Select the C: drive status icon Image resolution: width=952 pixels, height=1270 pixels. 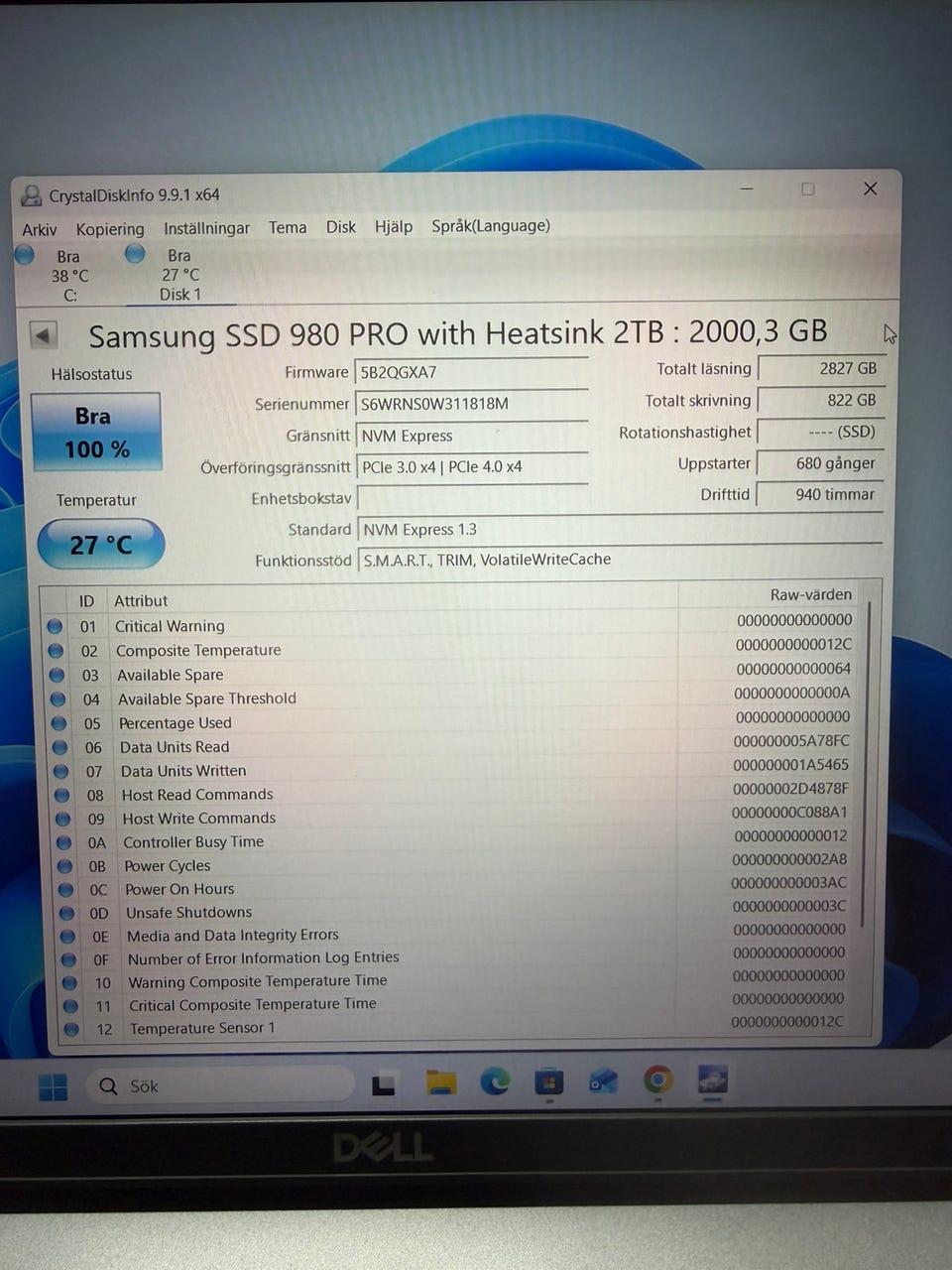point(25,255)
